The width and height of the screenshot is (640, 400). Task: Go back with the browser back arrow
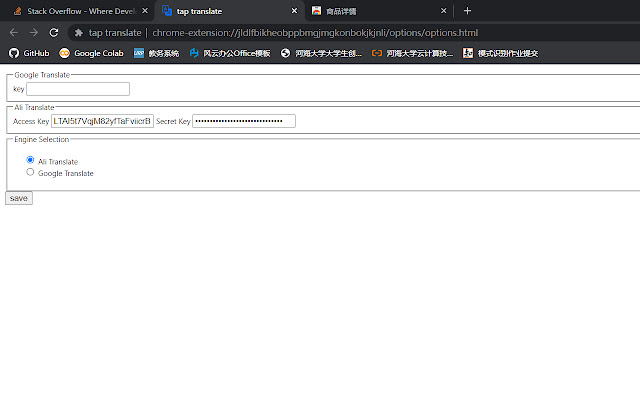point(14,33)
